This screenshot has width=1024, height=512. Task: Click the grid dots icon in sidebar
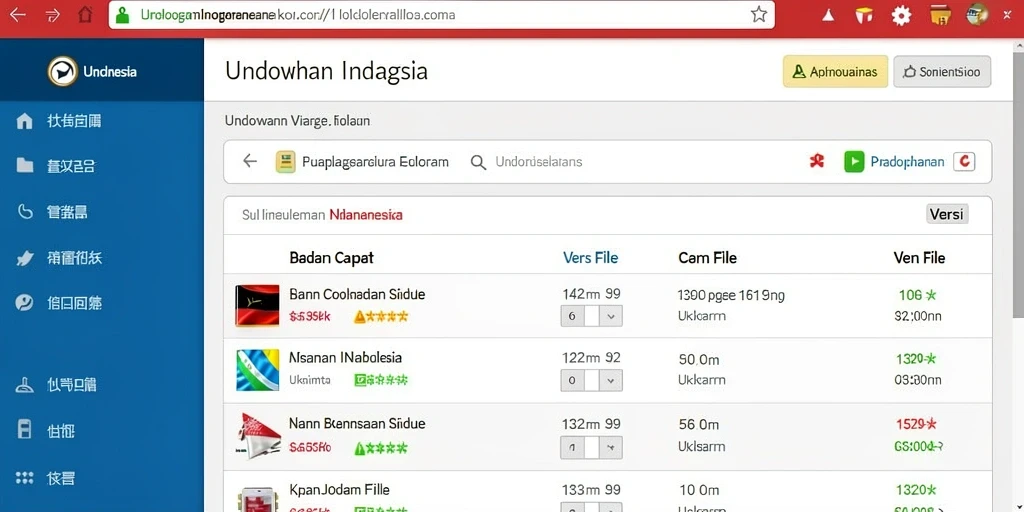[x=24, y=478]
